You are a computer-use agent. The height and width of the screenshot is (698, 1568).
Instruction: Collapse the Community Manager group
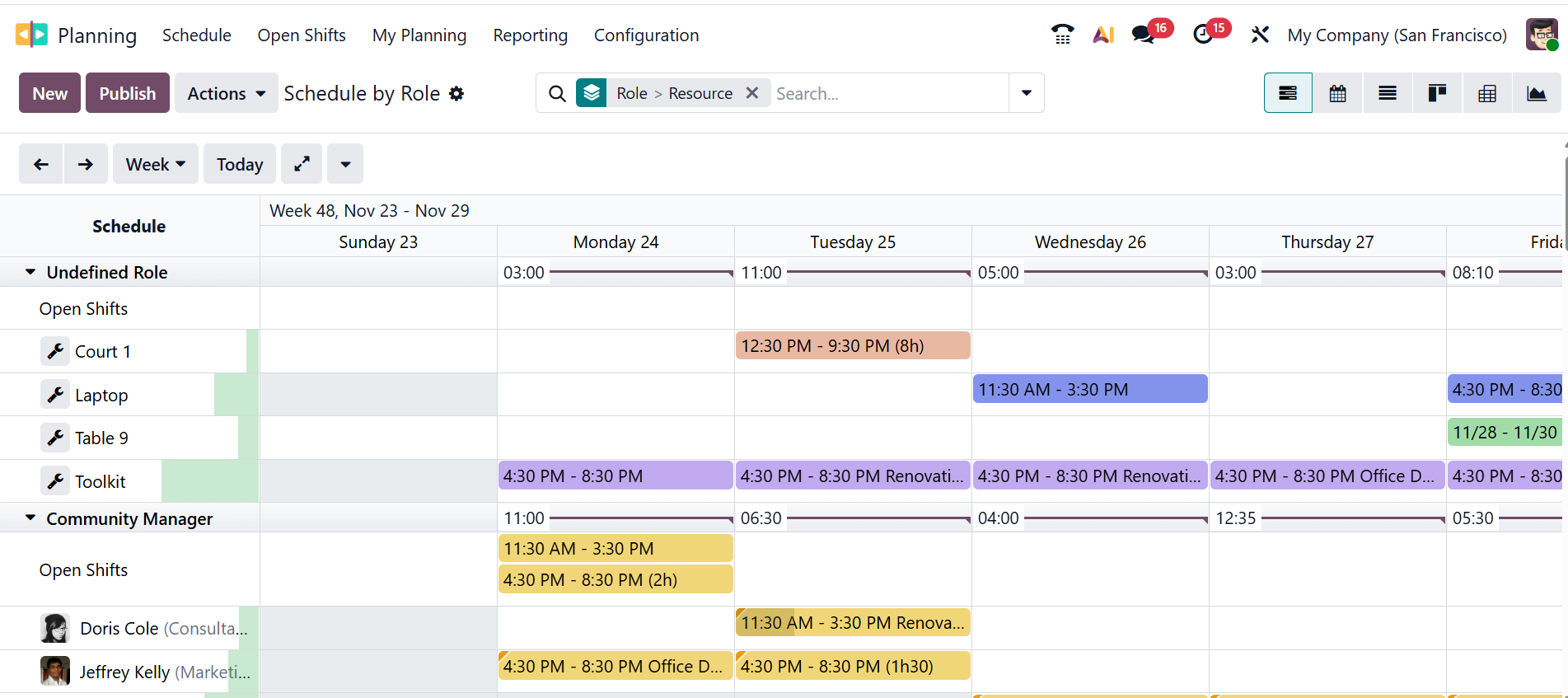pyautogui.click(x=30, y=518)
